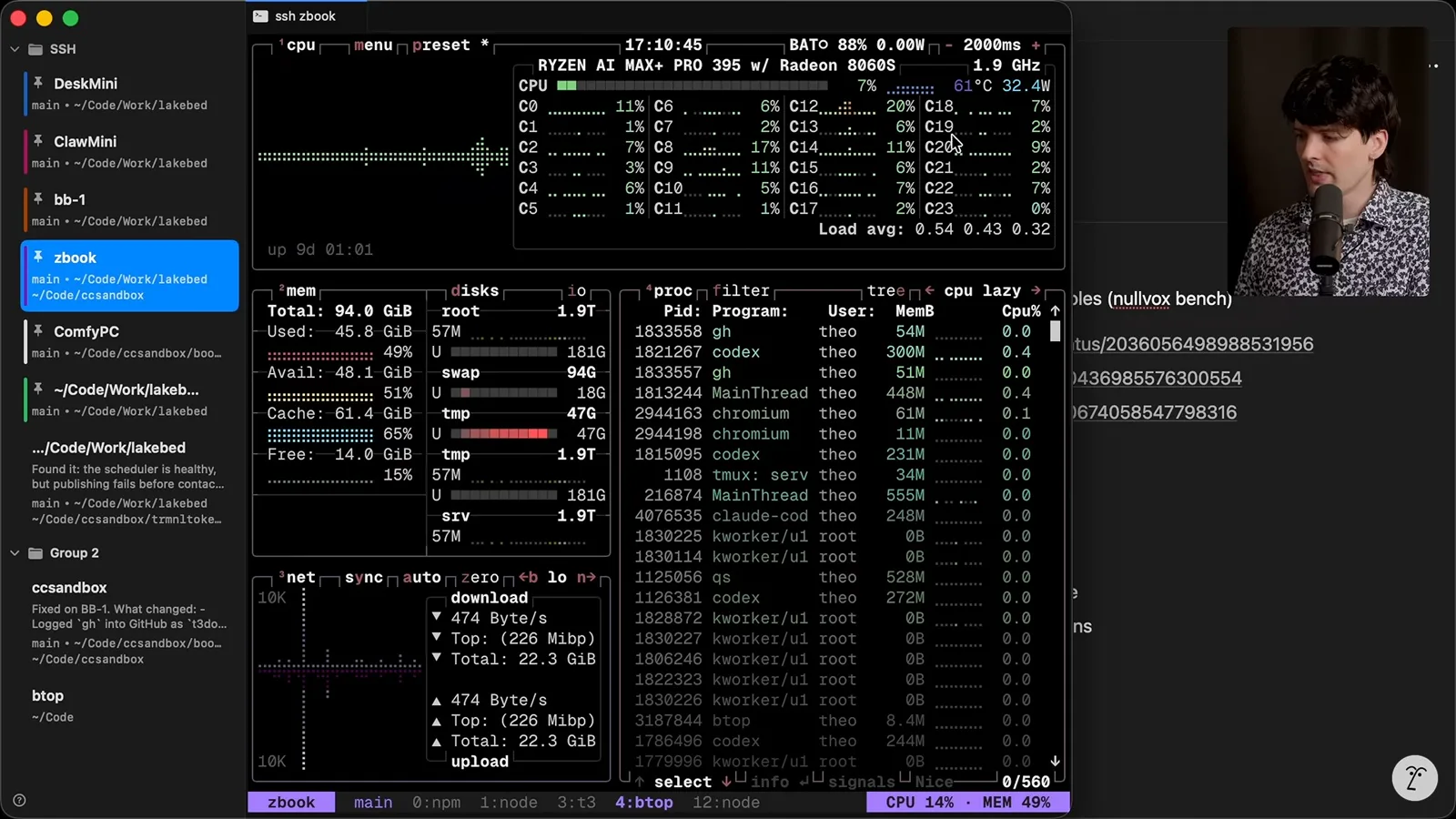Collapse the SSH group chevron
Image resolution: width=1456 pixels, height=819 pixels.
15,49
